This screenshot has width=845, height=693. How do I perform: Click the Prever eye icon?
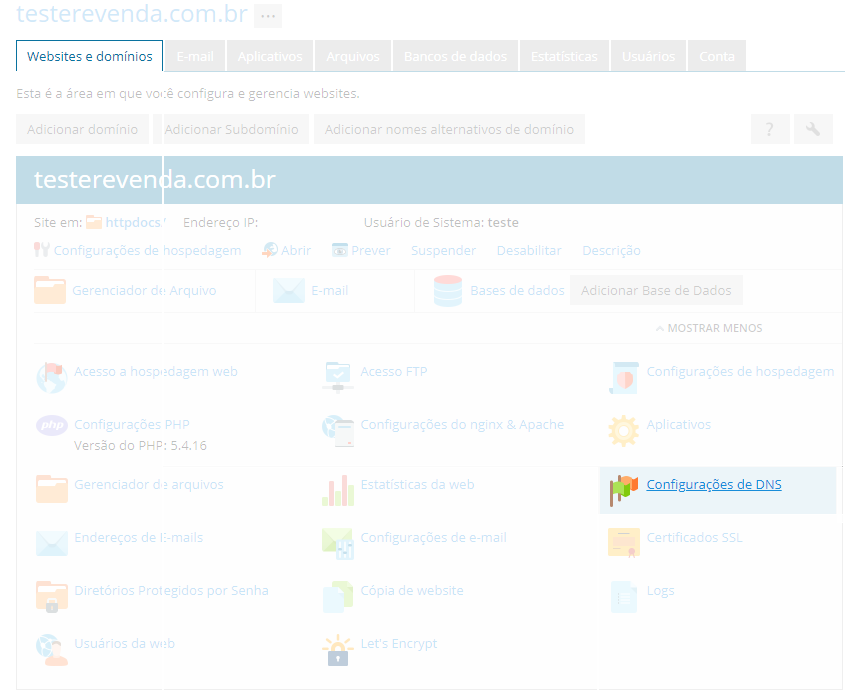click(340, 251)
